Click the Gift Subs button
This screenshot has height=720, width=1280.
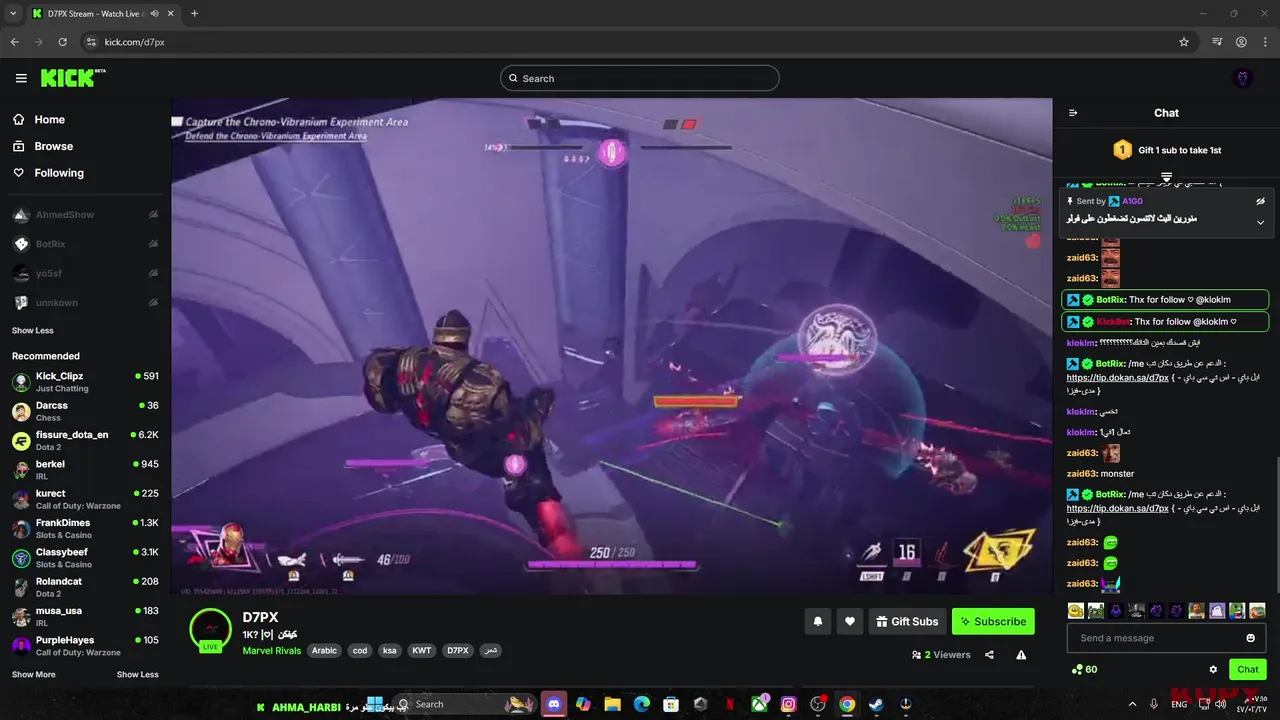pos(907,621)
